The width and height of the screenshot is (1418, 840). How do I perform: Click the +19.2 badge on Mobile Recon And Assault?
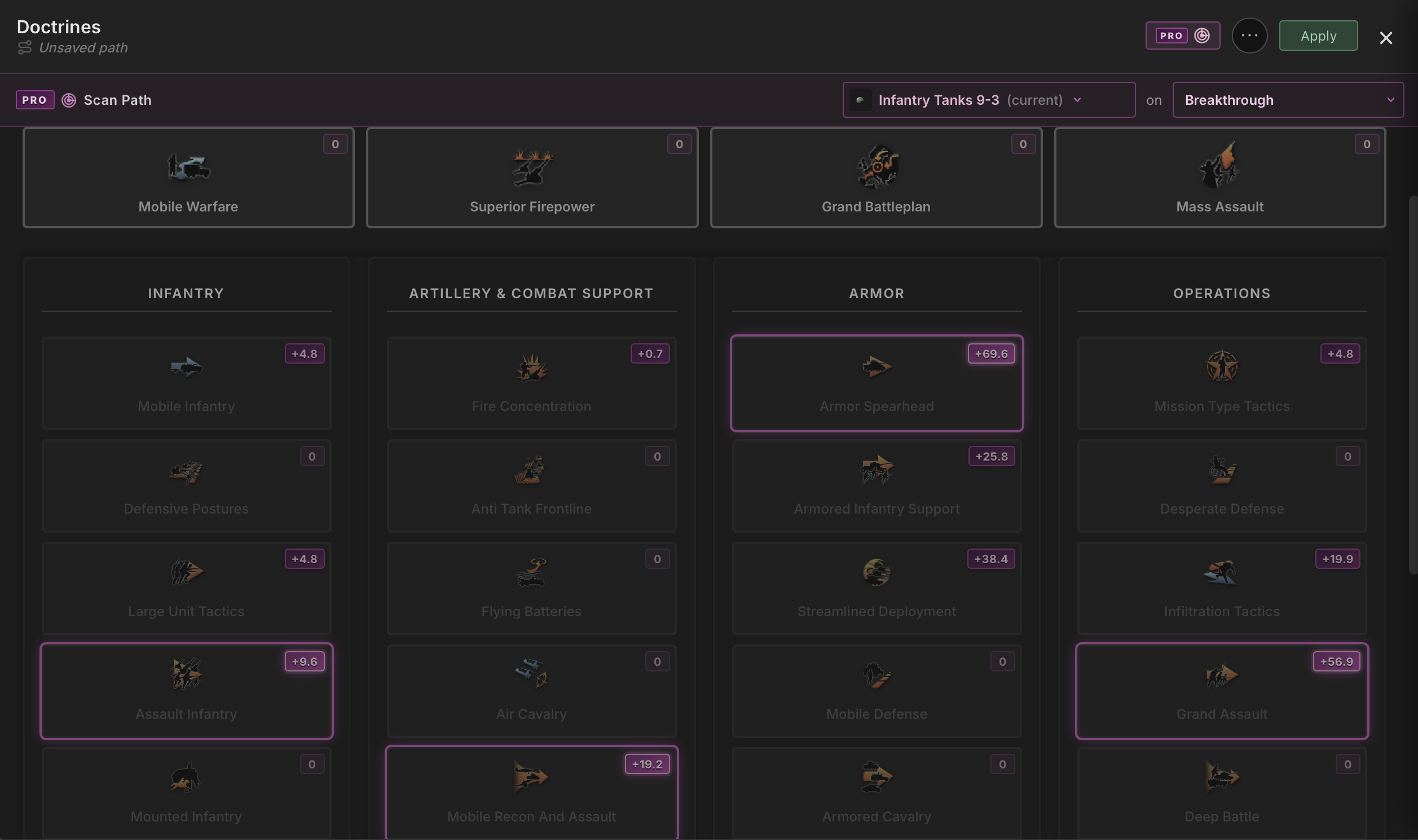point(647,764)
